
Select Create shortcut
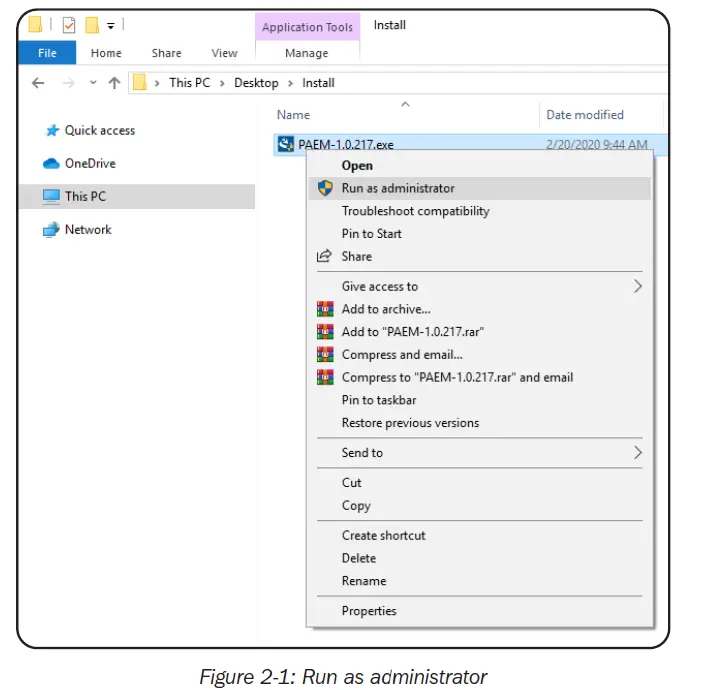click(x=479, y=536)
